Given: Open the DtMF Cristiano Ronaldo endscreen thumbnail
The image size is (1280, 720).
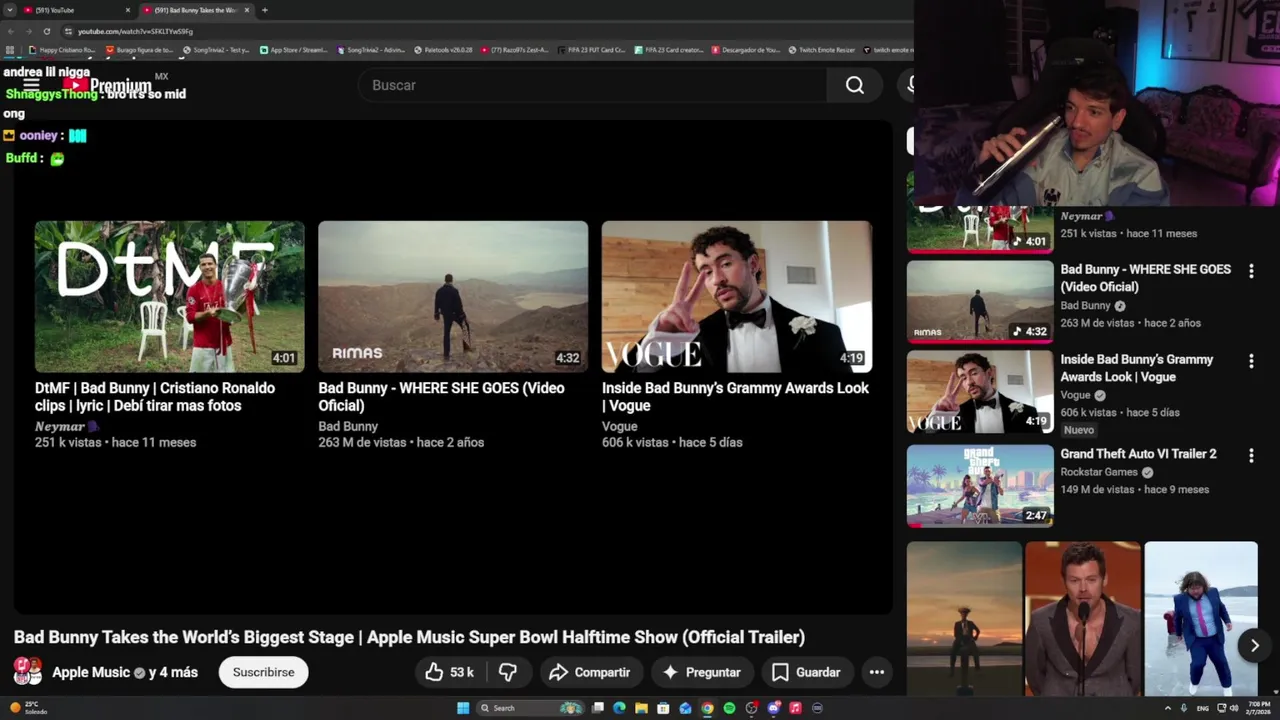Looking at the screenshot, I should [170, 296].
